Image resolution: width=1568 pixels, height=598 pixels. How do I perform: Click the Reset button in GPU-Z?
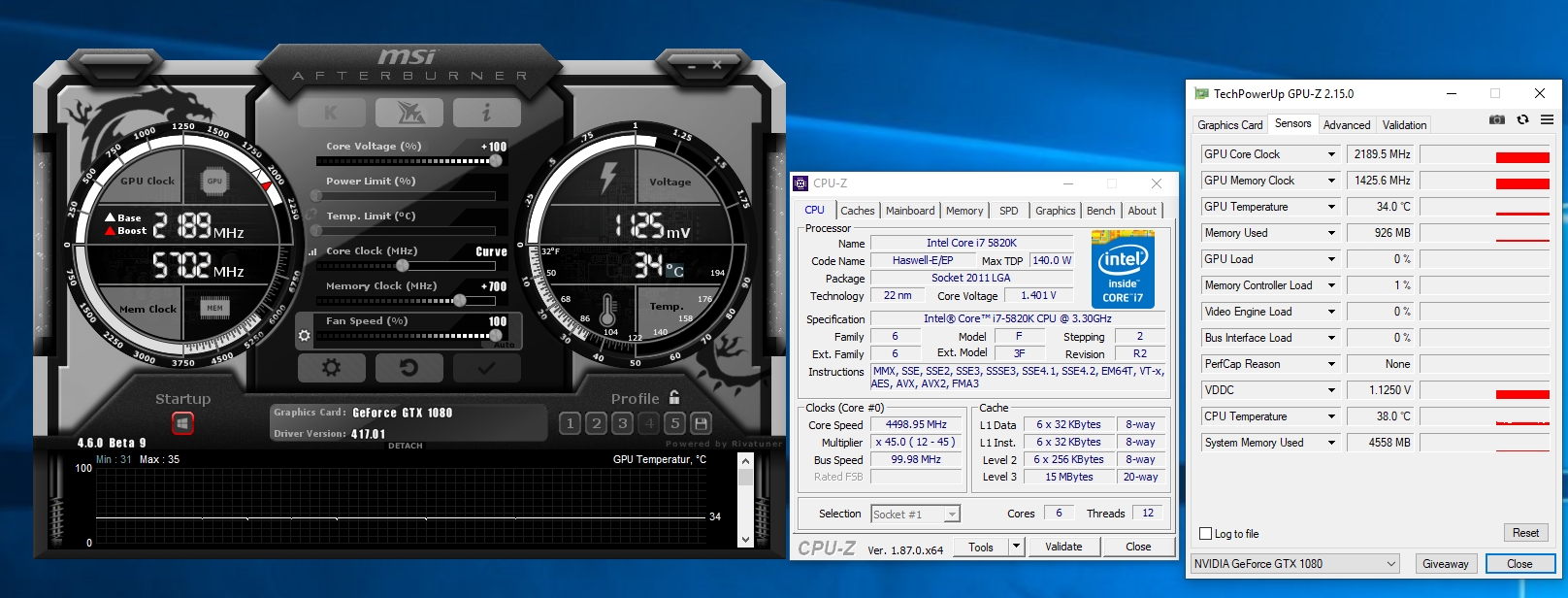1525,533
